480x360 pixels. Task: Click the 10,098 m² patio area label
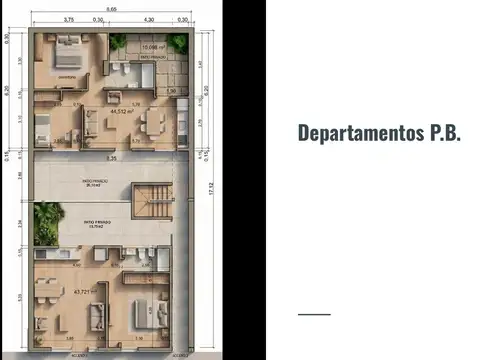[154, 47]
